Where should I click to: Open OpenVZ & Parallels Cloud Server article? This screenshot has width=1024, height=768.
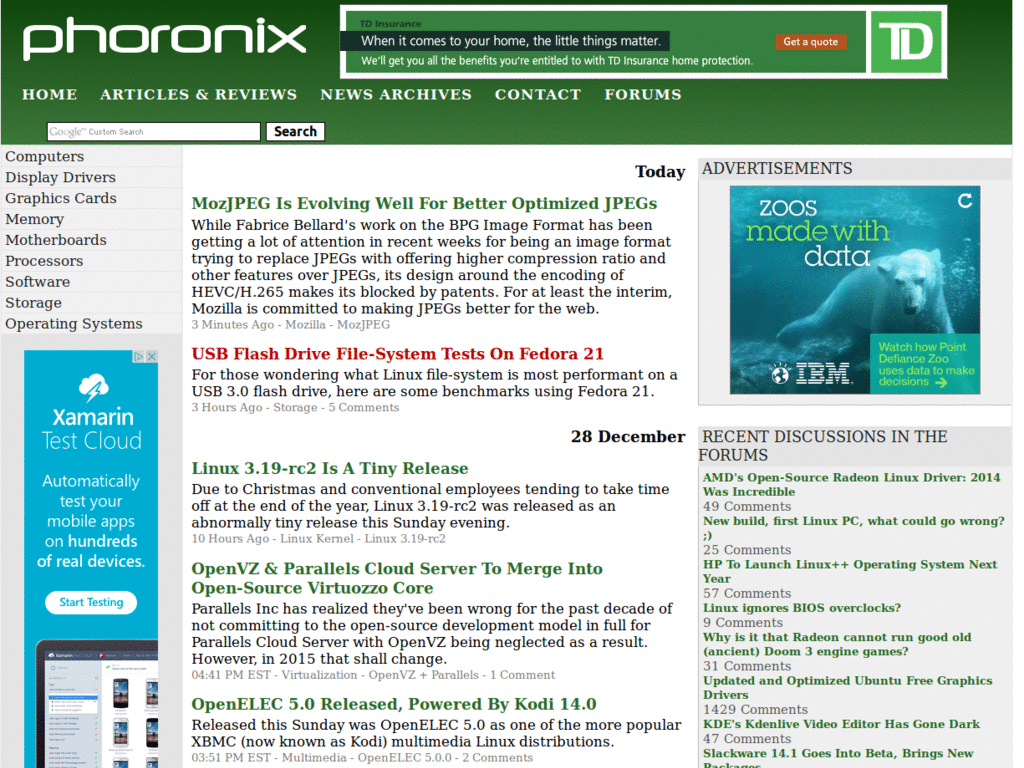pyautogui.click(x=397, y=579)
